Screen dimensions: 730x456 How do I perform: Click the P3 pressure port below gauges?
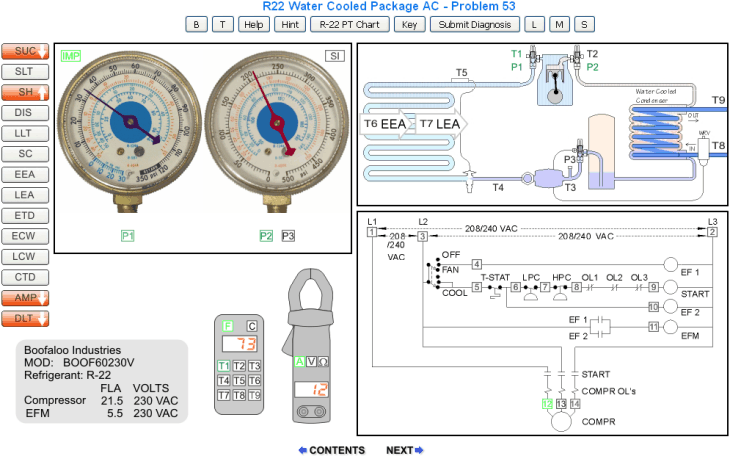288,236
